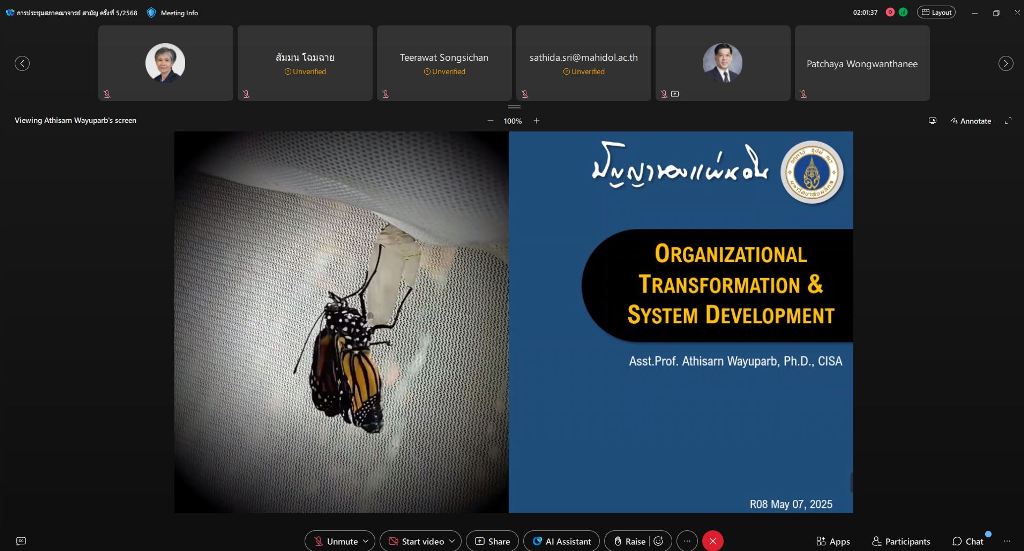Zoom in shared screen with plus
This screenshot has width=1024, height=551.
coord(536,121)
